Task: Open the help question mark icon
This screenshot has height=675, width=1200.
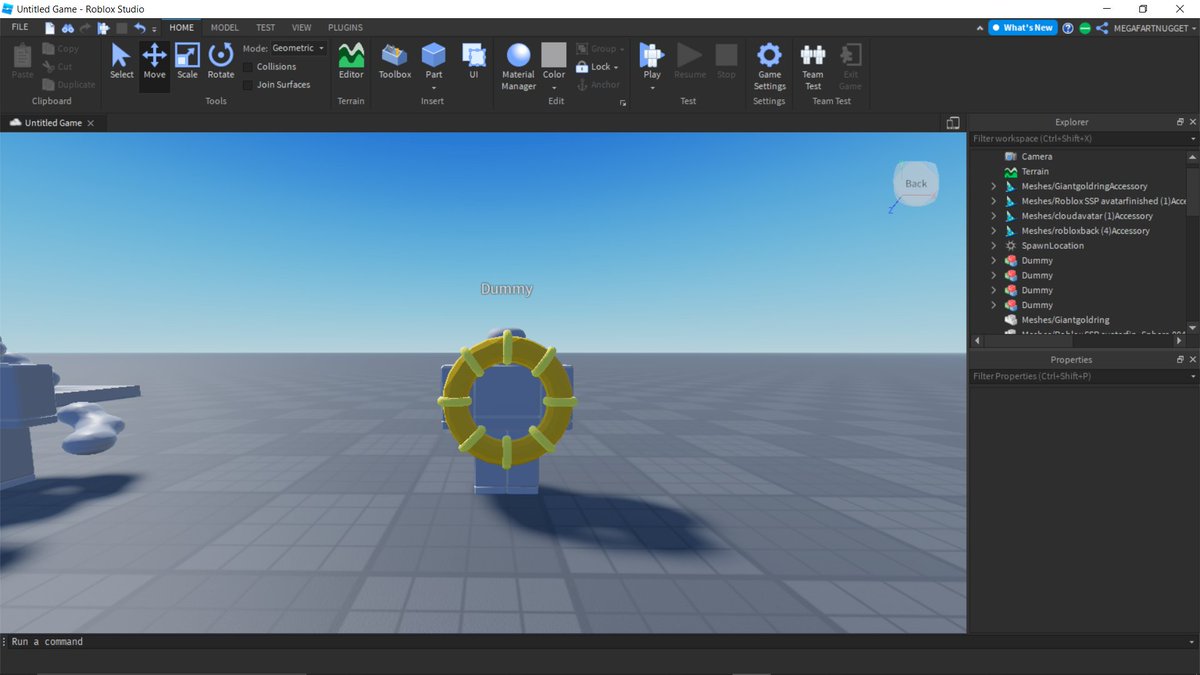Action: (1068, 28)
